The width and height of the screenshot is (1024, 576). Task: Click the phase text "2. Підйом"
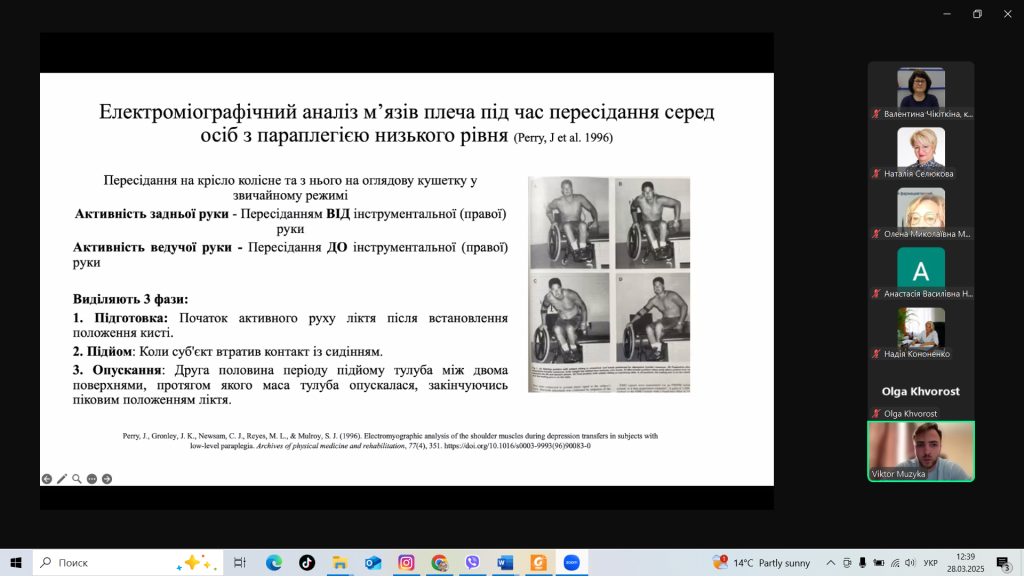(x=103, y=351)
